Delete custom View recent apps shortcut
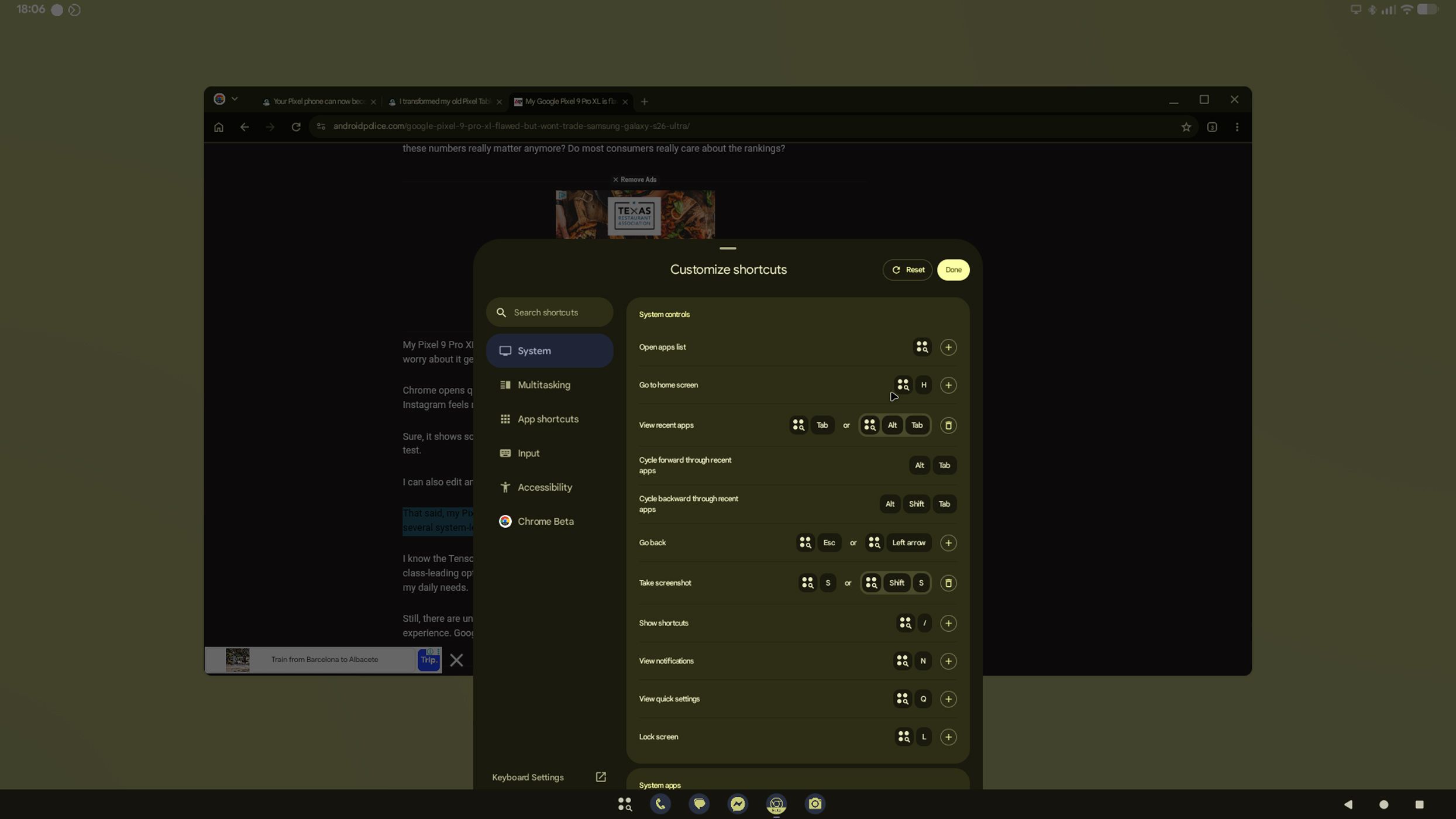Viewport: 1456px width, 819px height. coord(948,425)
